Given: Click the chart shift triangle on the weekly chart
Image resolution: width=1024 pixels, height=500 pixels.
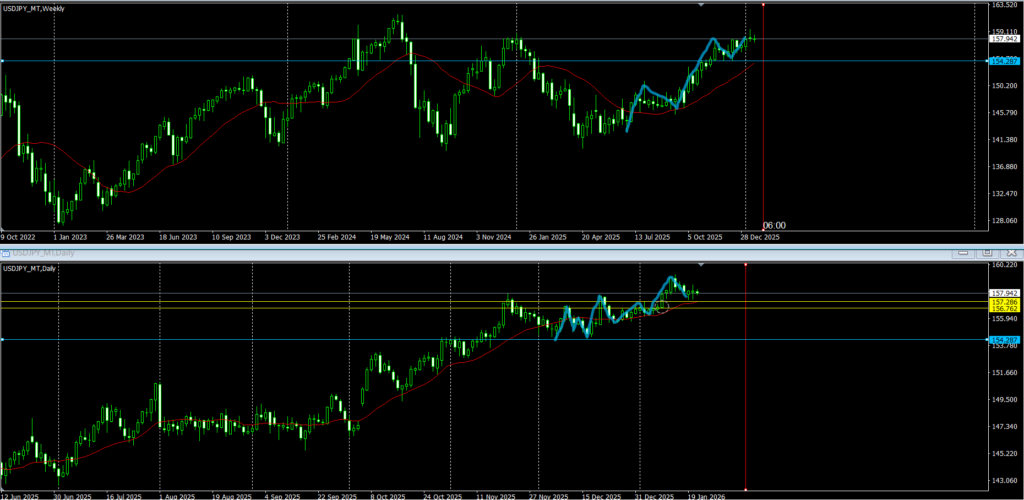Looking at the screenshot, I should [701, 5].
